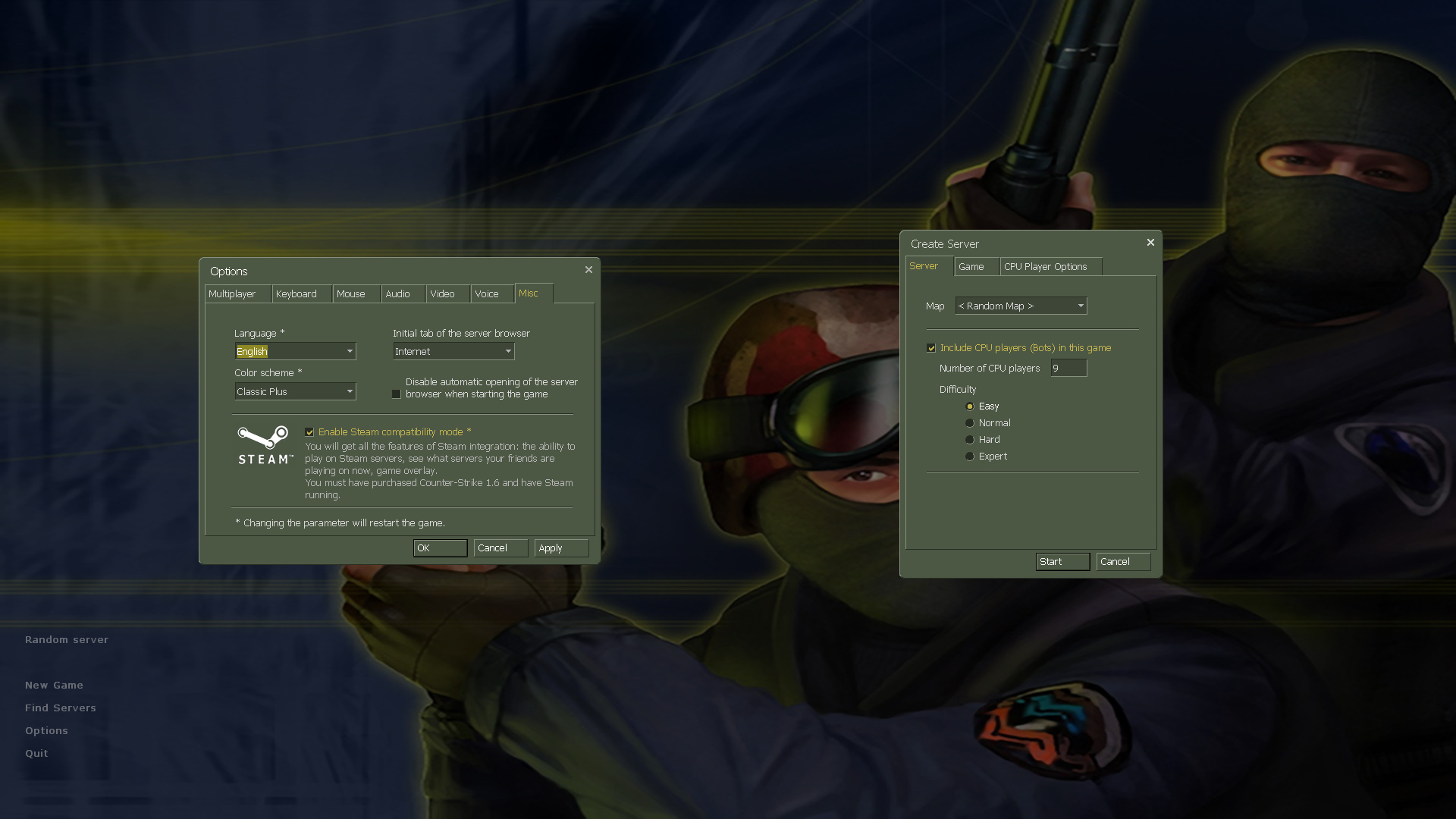This screenshot has width=1456, height=819.
Task: Choose Expert difficulty option
Action: pyautogui.click(x=970, y=457)
